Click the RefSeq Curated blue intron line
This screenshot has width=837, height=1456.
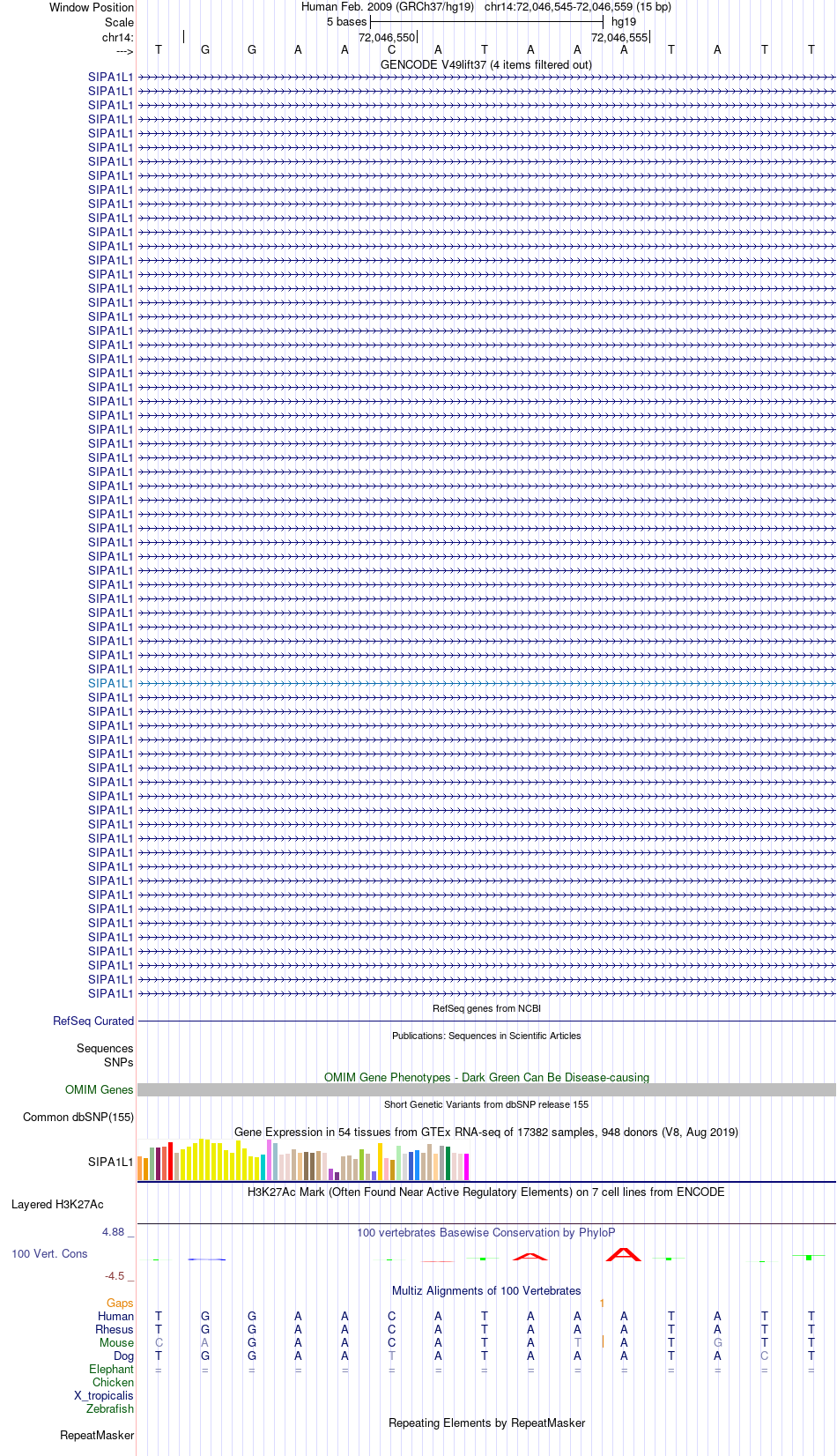point(486,1021)
